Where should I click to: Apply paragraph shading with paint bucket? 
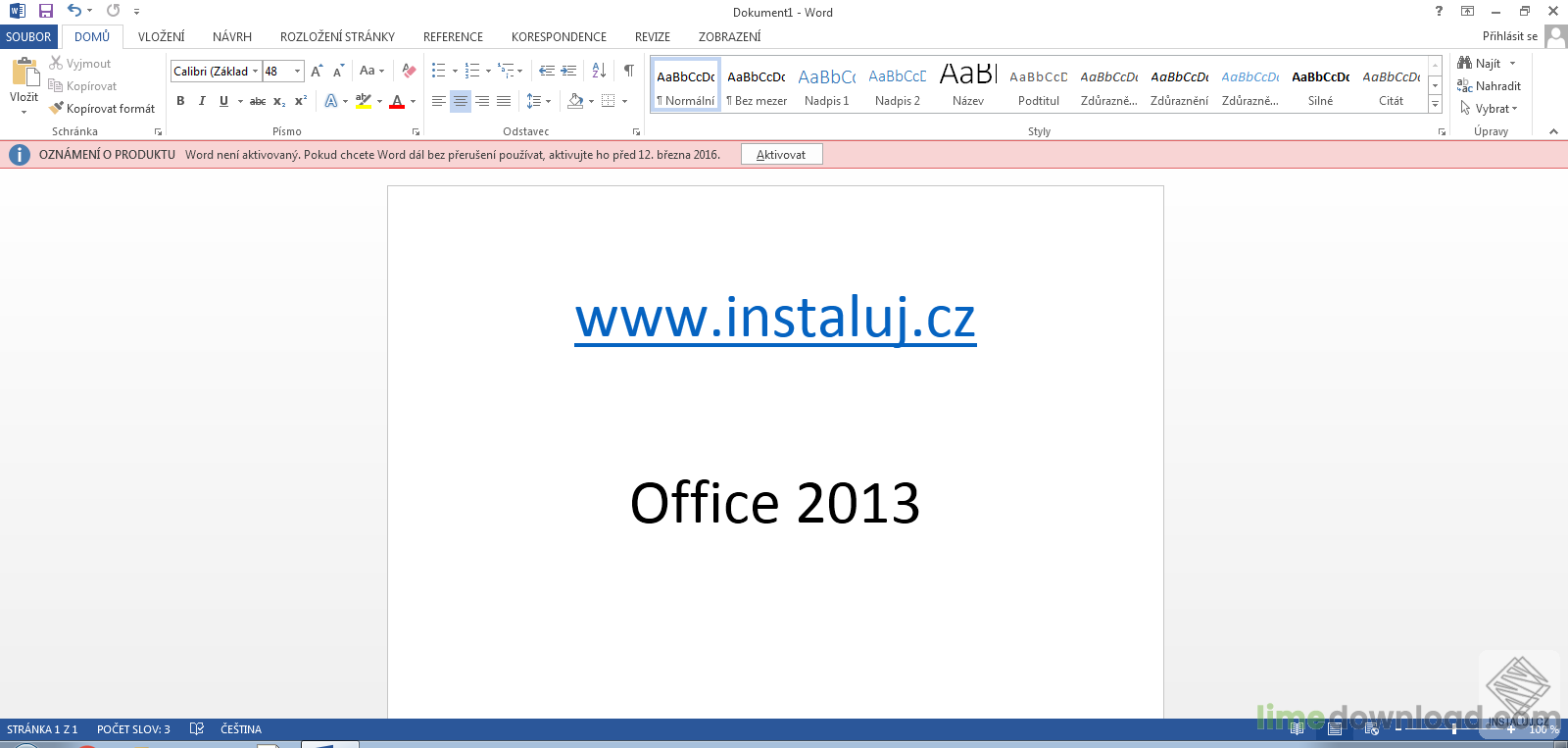pos(576,101)
